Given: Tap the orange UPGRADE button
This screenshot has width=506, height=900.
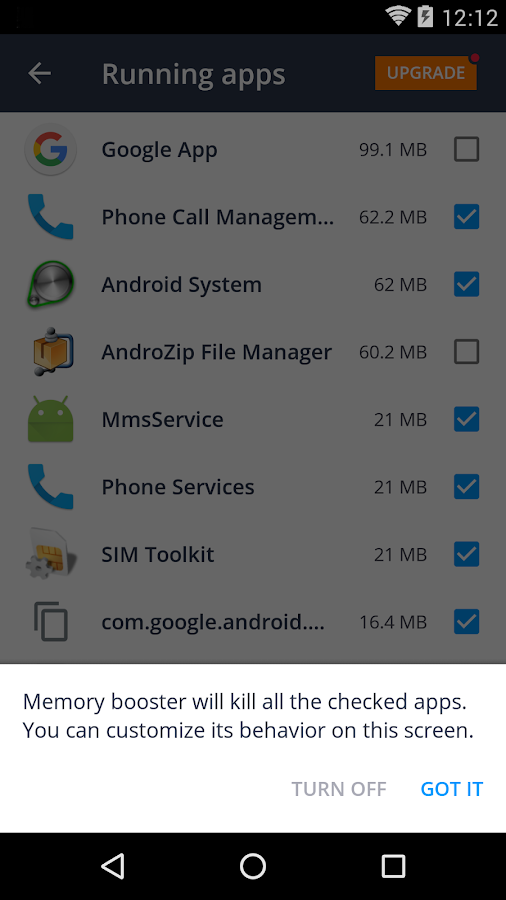Looking at the screenshot, I should pos(426,73).
